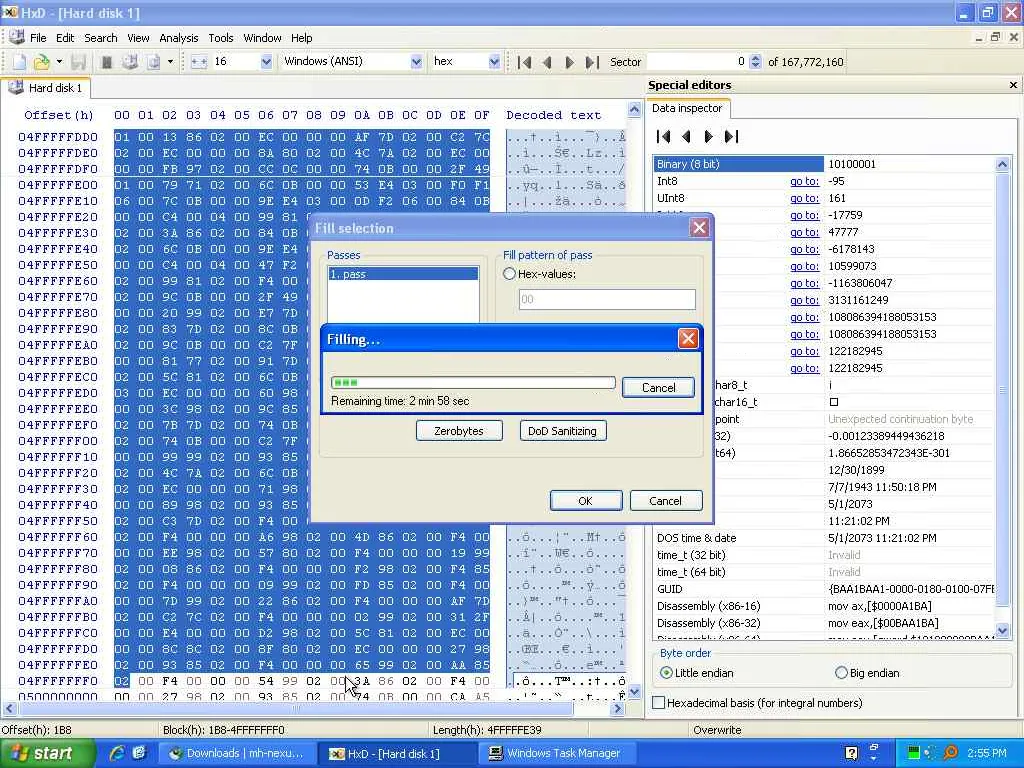Image resolution: width=1024 pixels, height=768 pixels.
Task: Follow go to link beside value 47777
Action: [804, 232]
